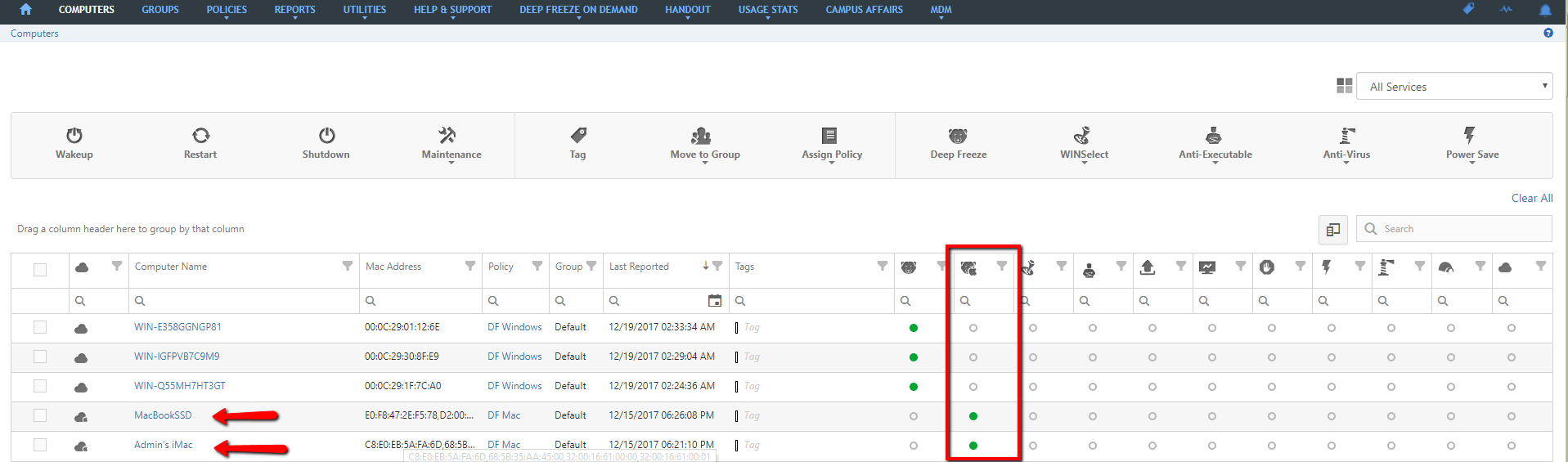The height and width of the screenshot is (462, 1568).
Task: Toggle the select-all checkbox in table header
Action: [40, 270]
